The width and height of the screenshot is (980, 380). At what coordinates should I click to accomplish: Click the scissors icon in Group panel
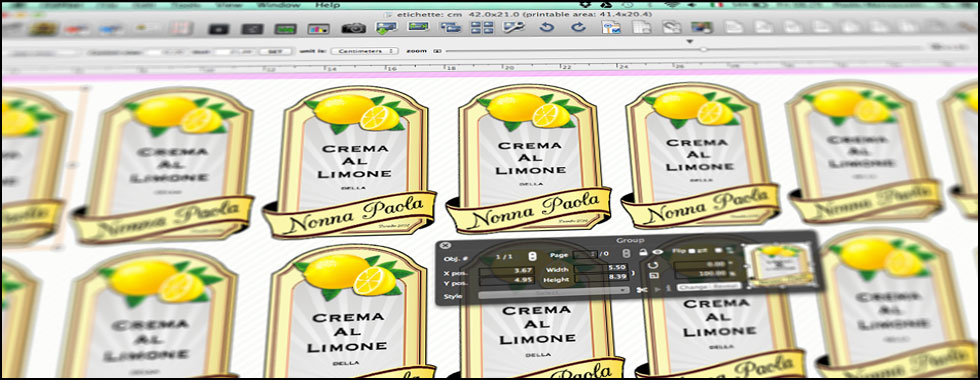pos(641,289)
